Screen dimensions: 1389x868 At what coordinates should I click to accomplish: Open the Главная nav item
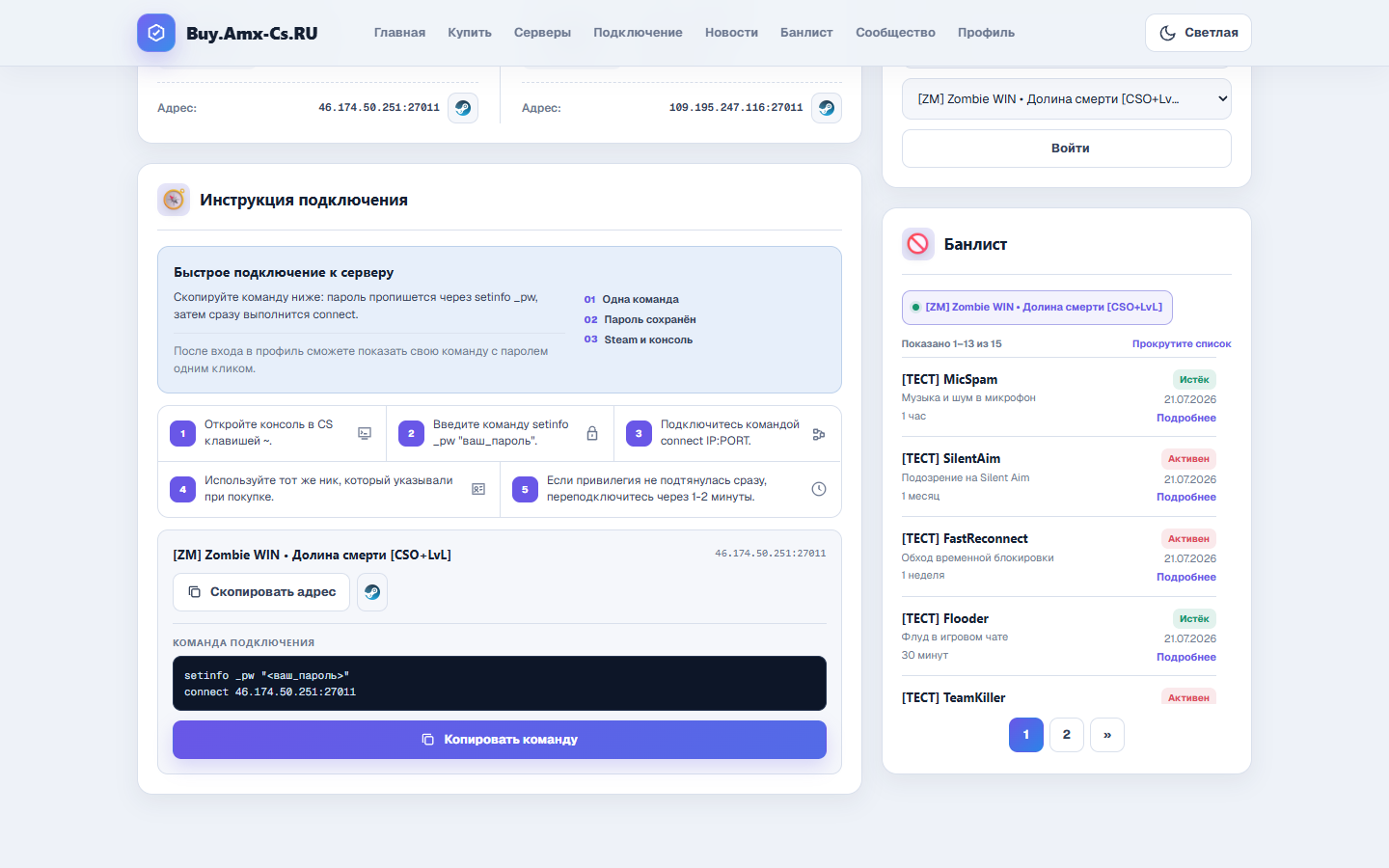(x=399, y=33)
